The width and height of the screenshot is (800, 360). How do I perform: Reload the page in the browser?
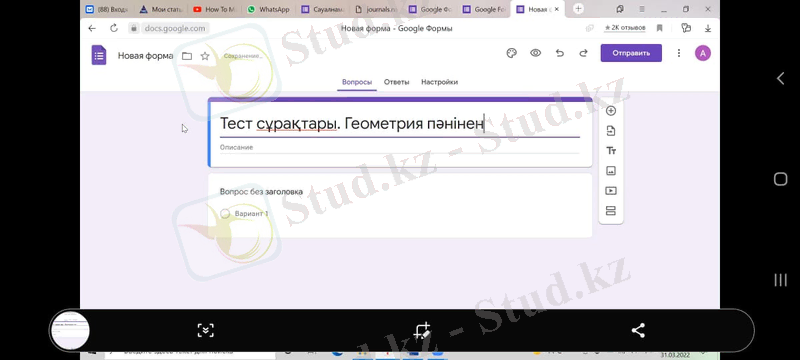[x=114, y=29]
